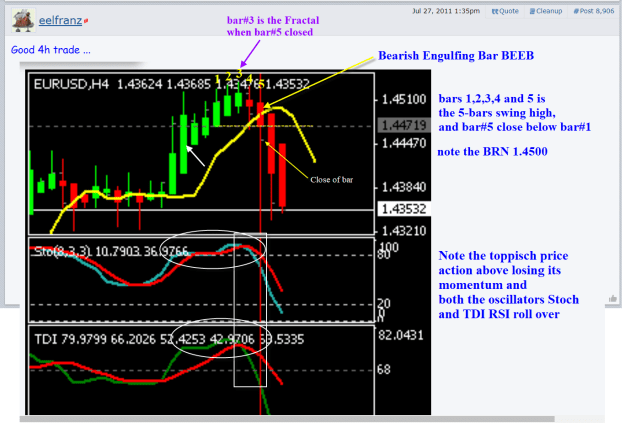Click the "note the BRN 1.4500" text

[x=492, y=152]
